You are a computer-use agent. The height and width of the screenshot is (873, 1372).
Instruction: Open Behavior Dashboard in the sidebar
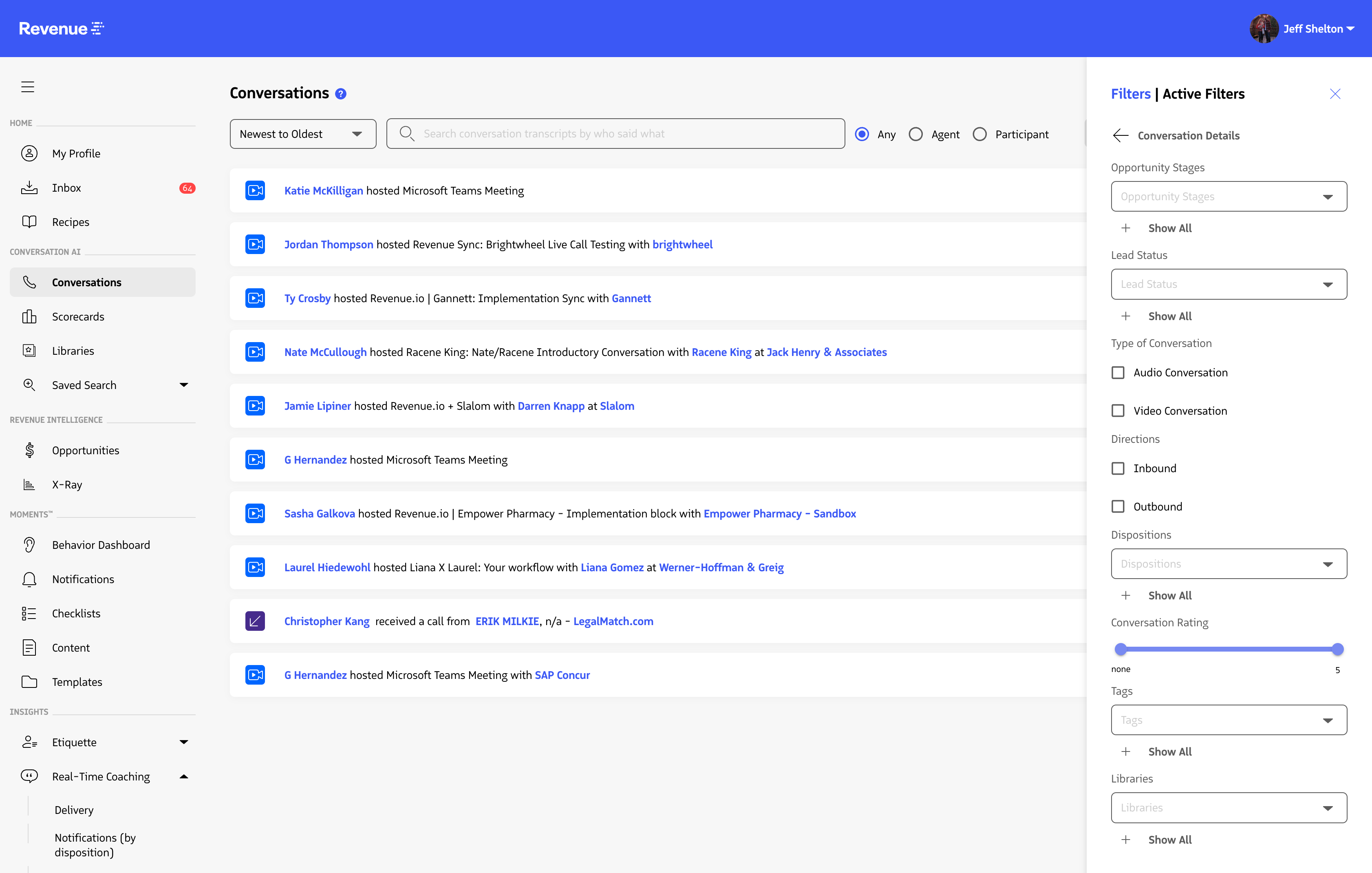click(x=101, y=545)
